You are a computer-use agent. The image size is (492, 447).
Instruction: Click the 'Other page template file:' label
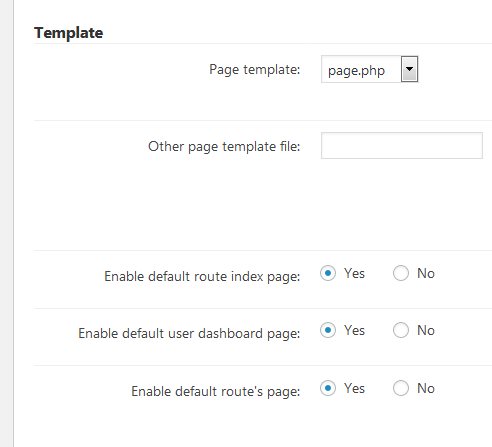click(x=224, y=147)
